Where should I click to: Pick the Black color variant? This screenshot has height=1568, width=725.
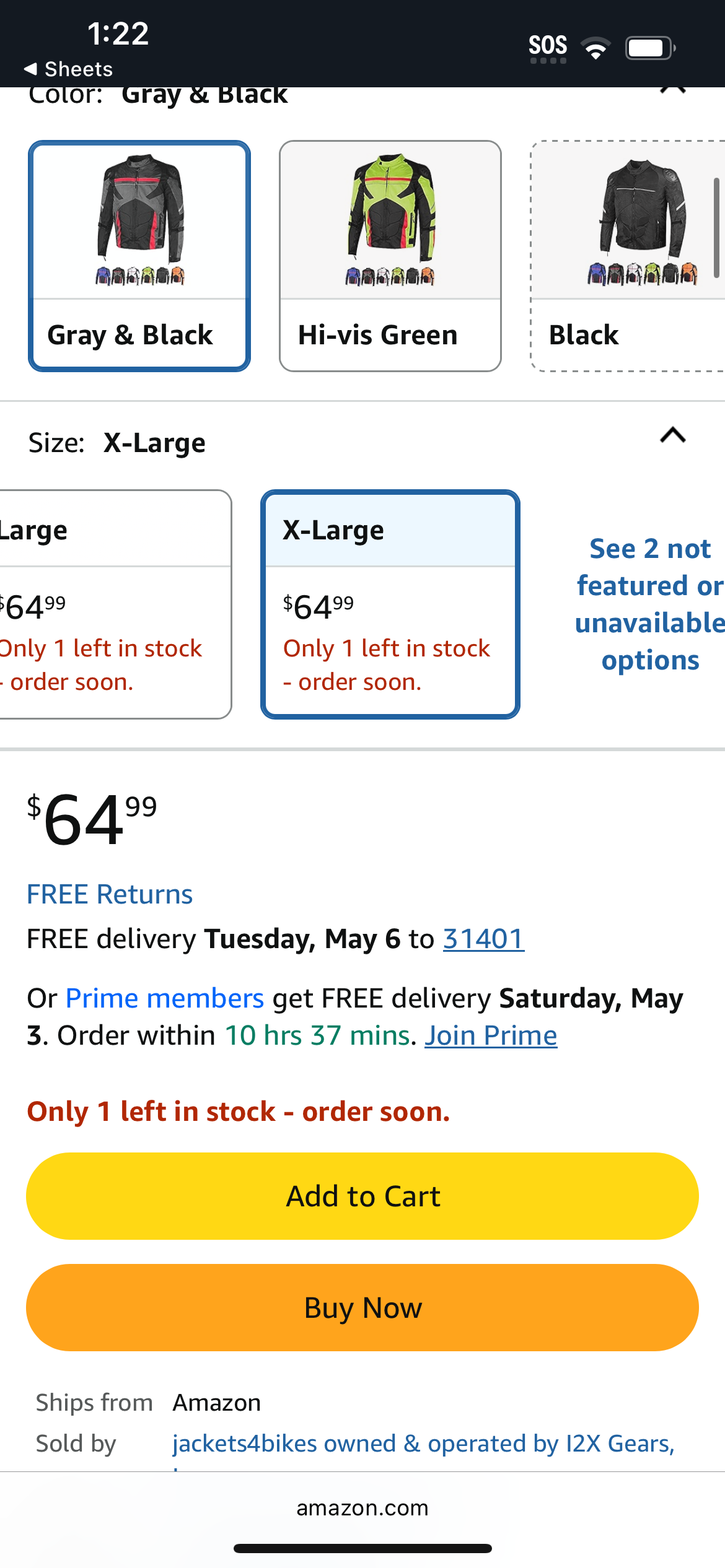[x=628, y=256]
